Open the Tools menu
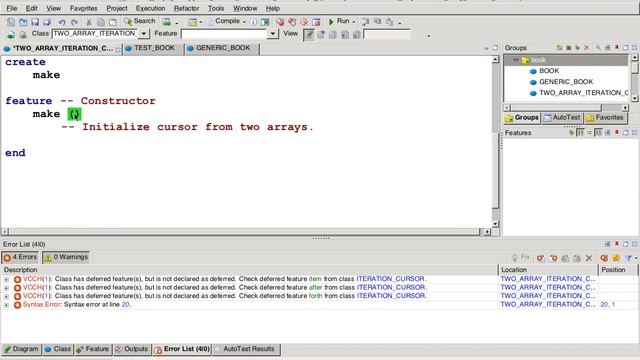The width and height of the screenshot is (640, 360). (216, 8)
